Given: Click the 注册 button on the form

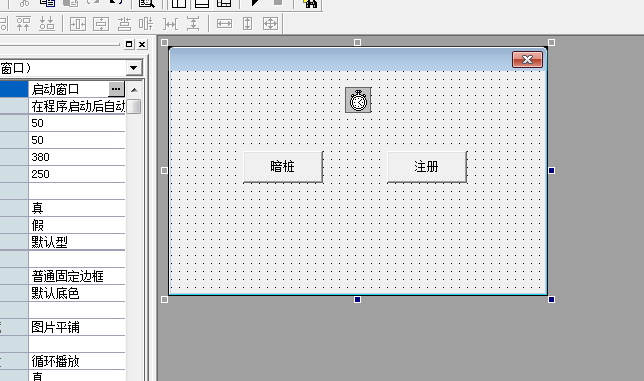Looking at the screenshot, I should 427,167.
